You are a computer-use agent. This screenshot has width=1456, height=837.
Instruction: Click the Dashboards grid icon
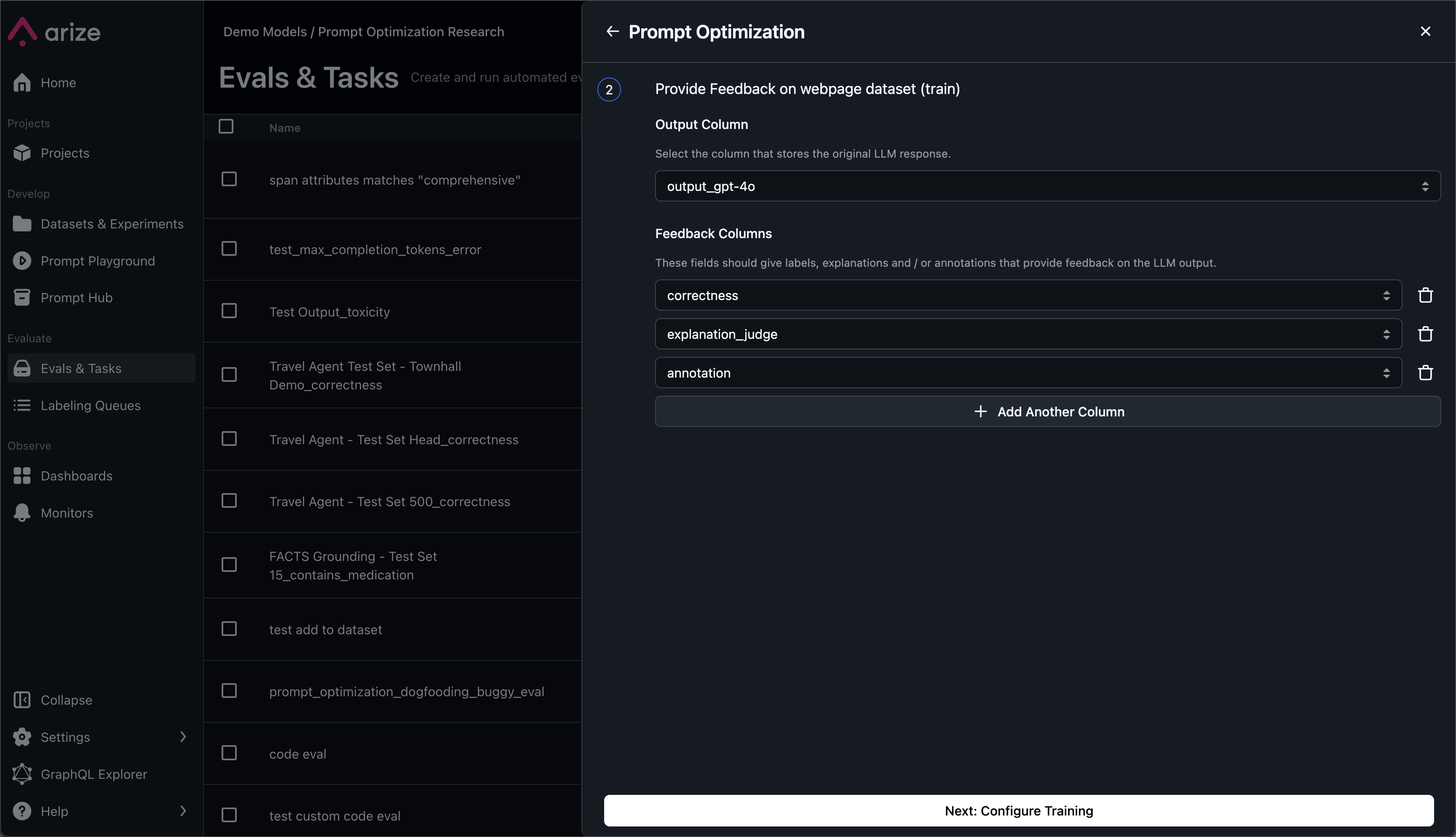coord(22,476)
